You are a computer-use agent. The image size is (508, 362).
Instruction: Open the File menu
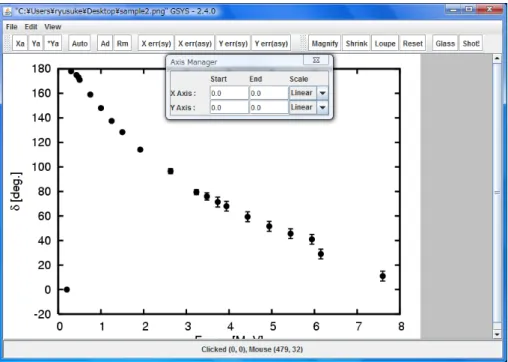12,27
